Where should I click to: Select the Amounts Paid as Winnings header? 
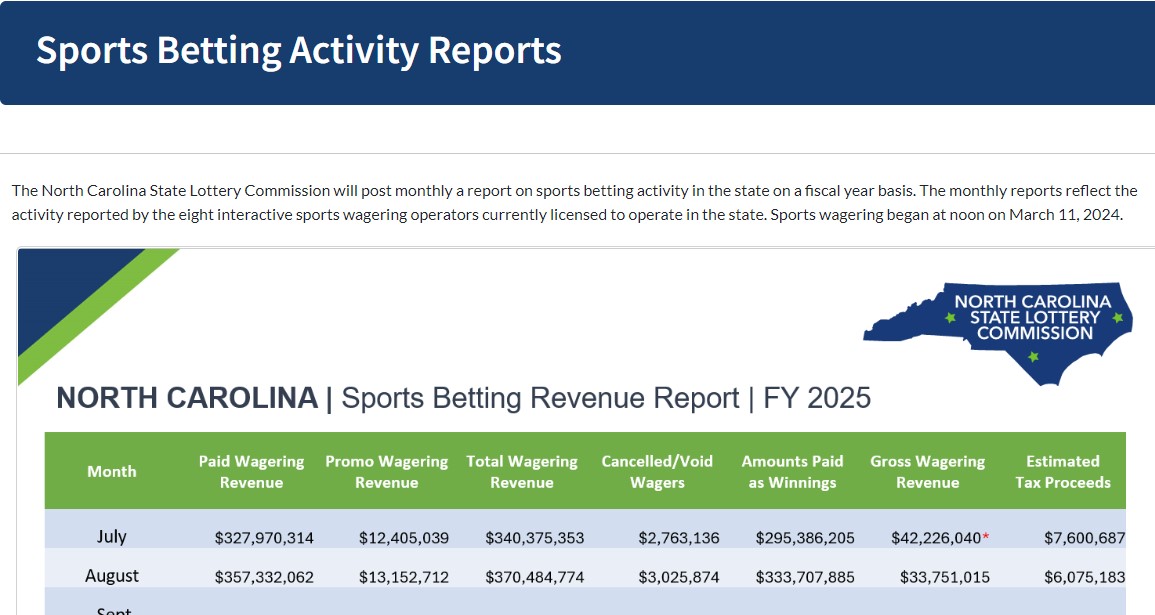click(x=792, y=472)
